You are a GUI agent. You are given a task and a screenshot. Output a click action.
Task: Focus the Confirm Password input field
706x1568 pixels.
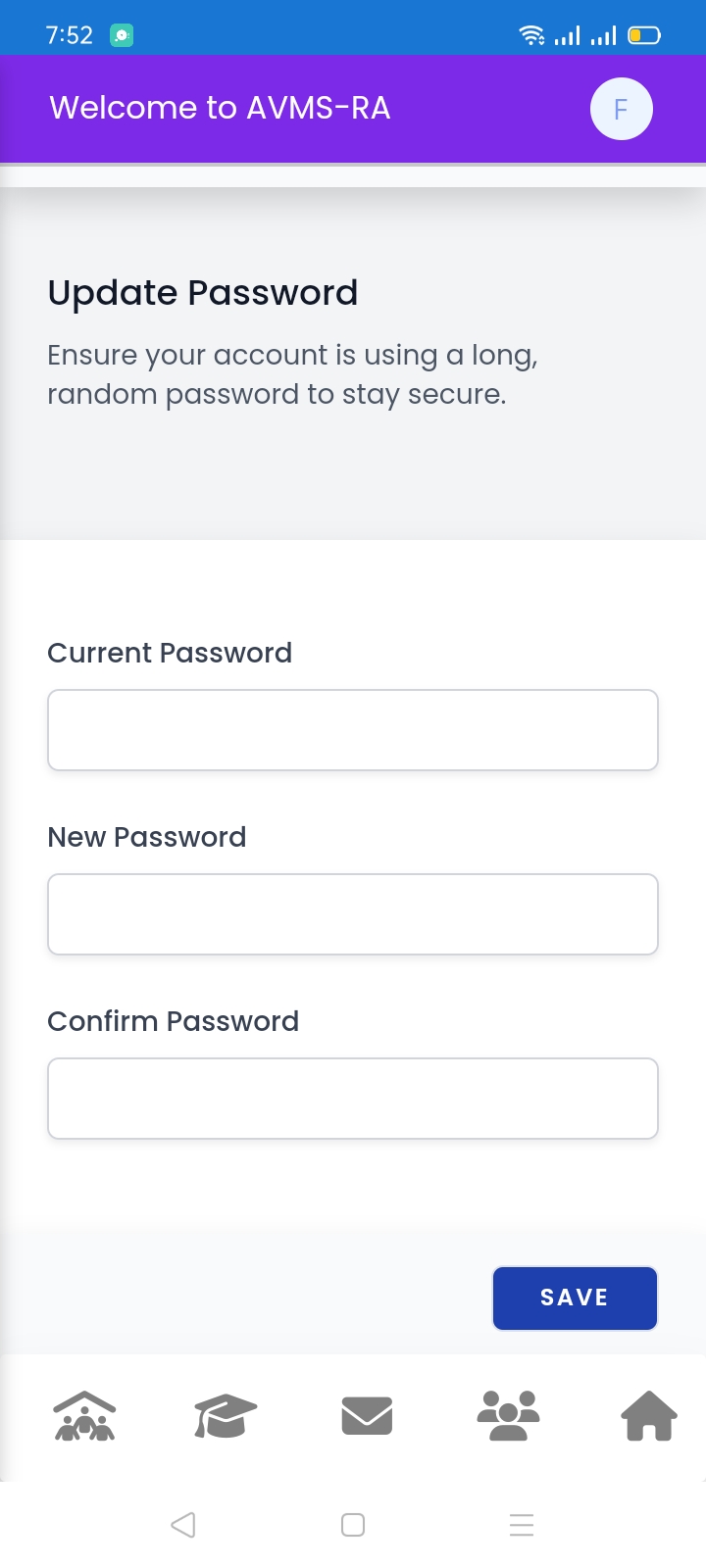click(353, 1099)
